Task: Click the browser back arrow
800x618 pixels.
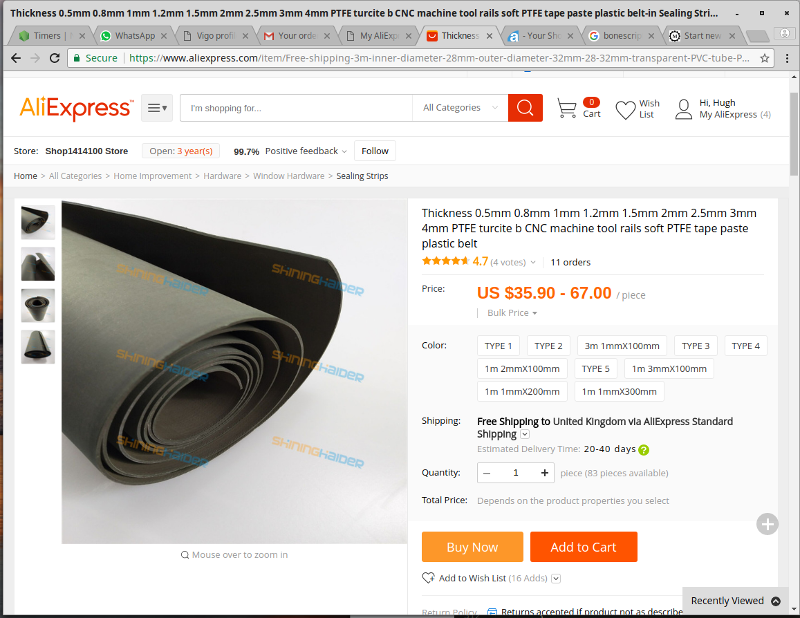Action: click(16, 58)
